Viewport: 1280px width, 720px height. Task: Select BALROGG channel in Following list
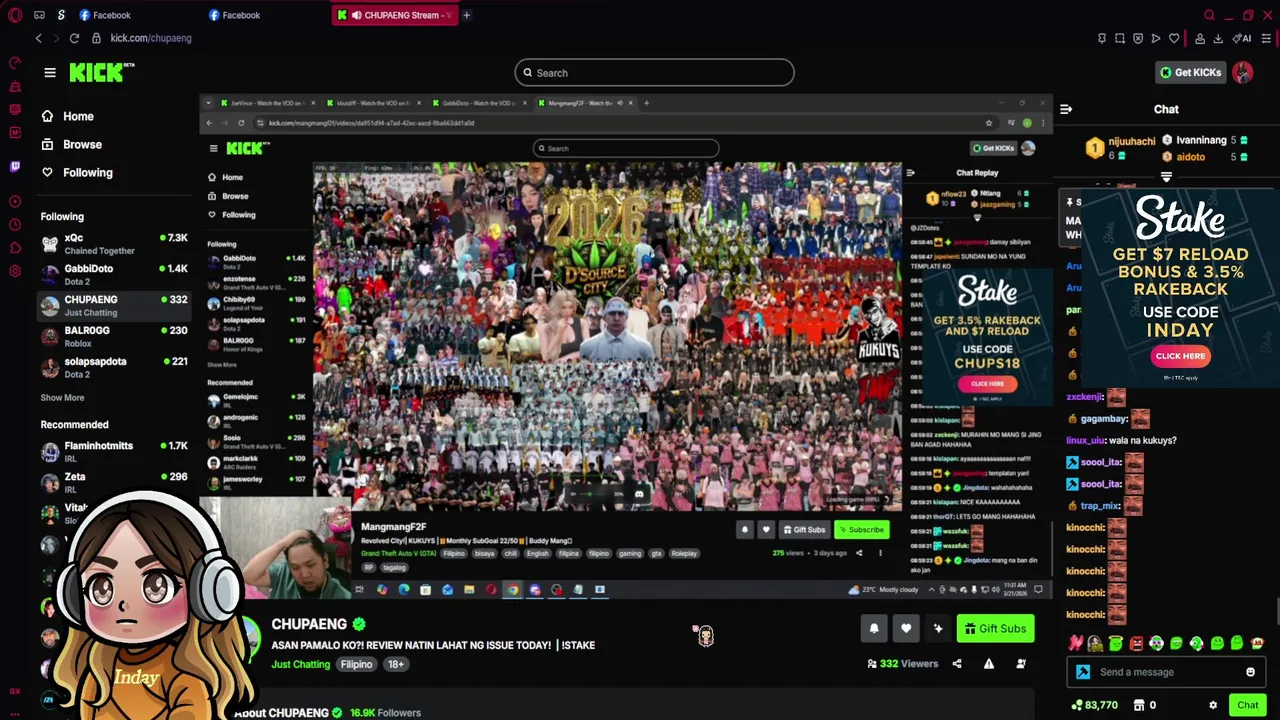click(x=114, y=337)
